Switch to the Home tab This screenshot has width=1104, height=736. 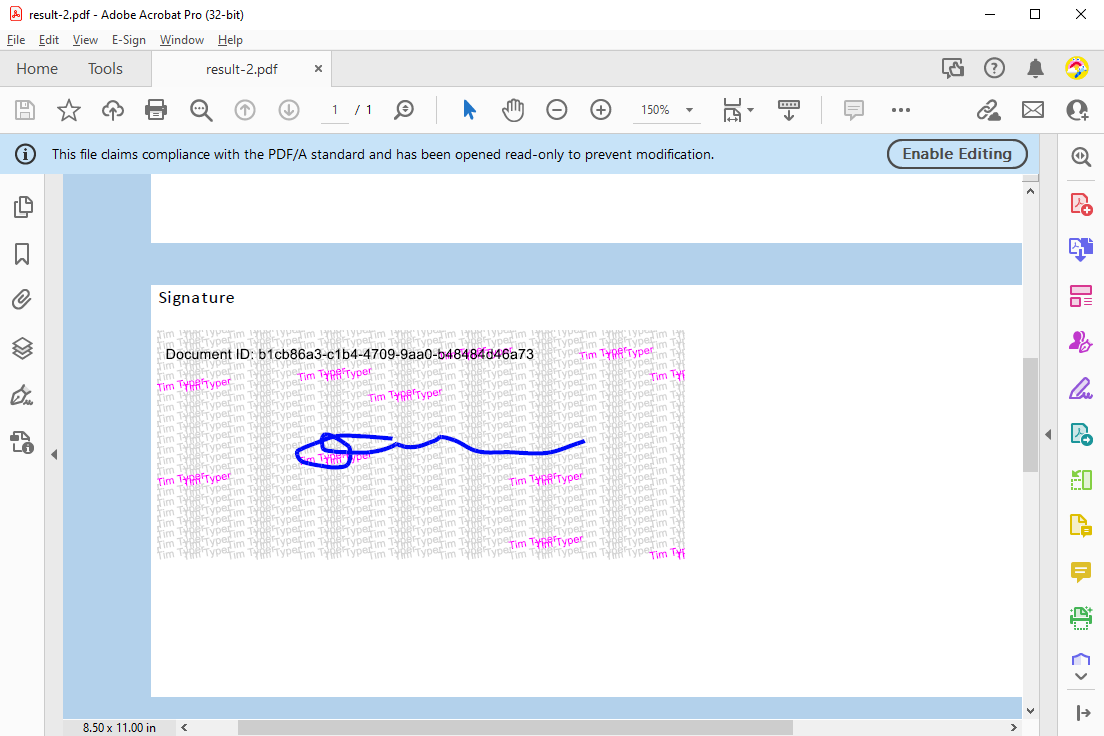pos(37,69)
